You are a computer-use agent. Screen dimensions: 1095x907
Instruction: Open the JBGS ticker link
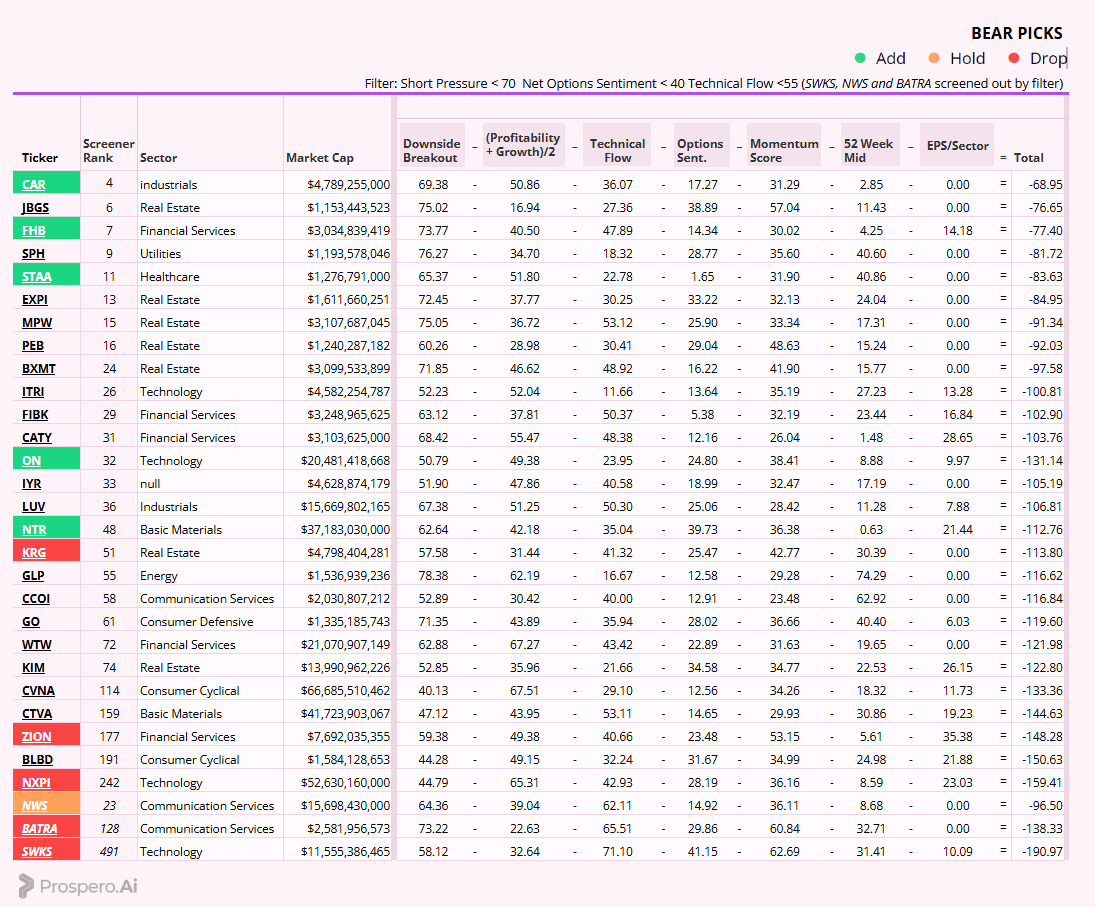[x=36, y=207]
